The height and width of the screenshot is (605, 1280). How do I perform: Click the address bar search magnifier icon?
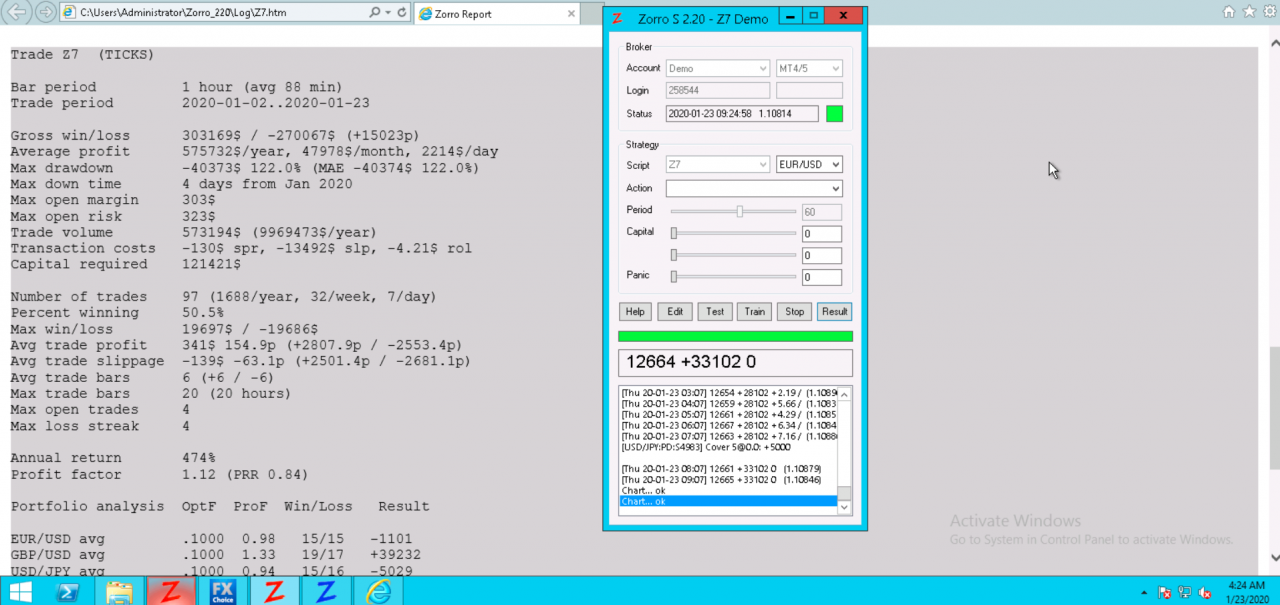click(374, 13)
